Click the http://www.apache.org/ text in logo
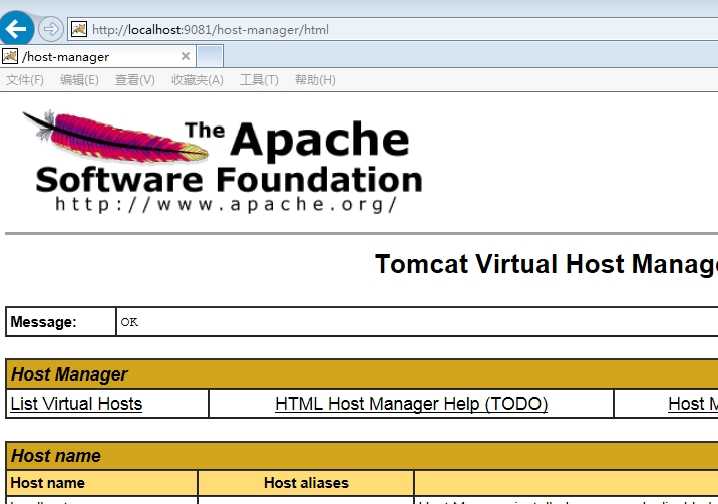 click(226, 205)
